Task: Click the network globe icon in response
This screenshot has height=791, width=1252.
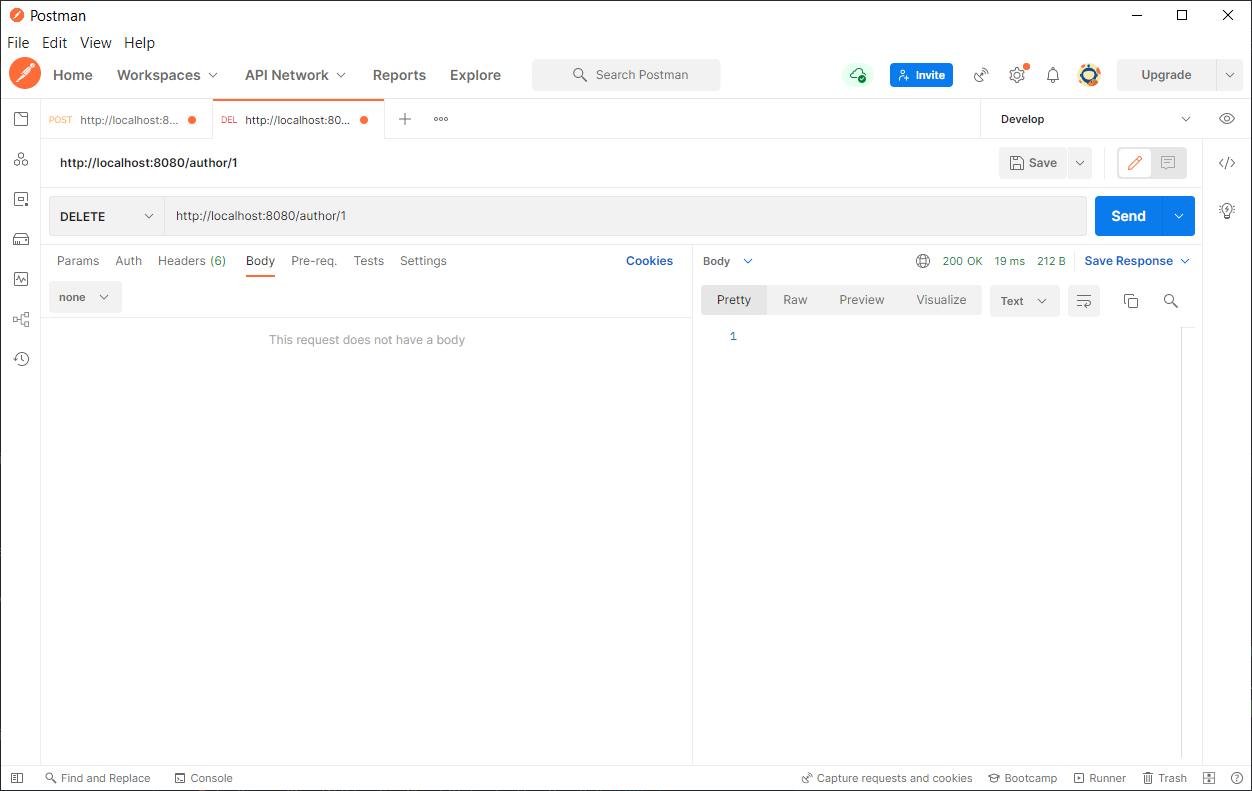Action: click(x=923, y=261)
